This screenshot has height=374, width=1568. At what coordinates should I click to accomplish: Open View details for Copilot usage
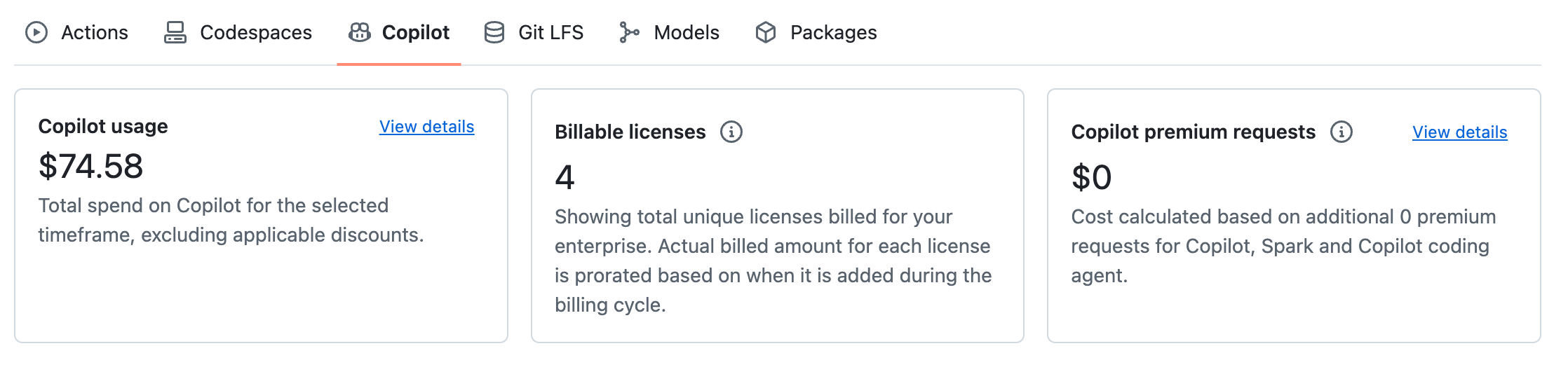[x=427, y=127]
